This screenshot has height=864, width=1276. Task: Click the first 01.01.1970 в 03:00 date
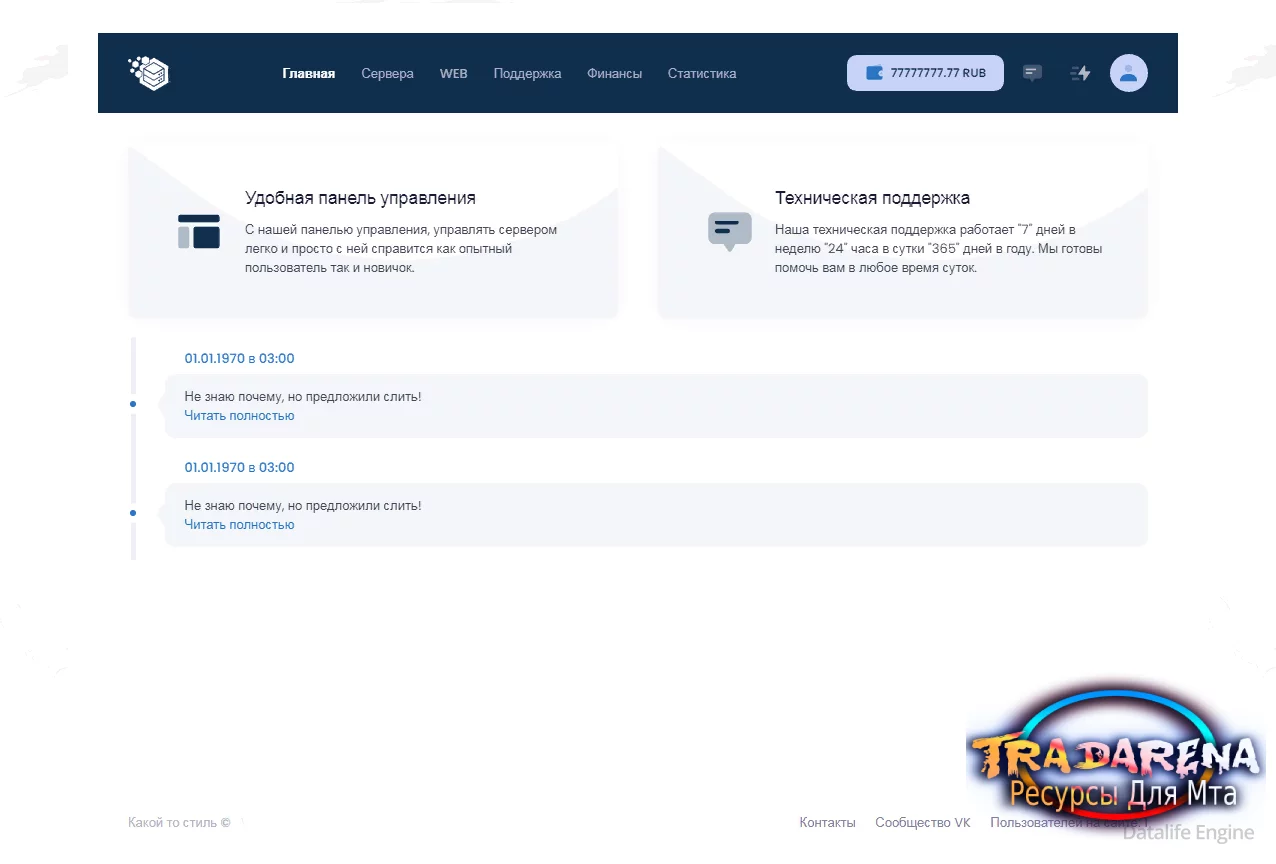[239, 358]
